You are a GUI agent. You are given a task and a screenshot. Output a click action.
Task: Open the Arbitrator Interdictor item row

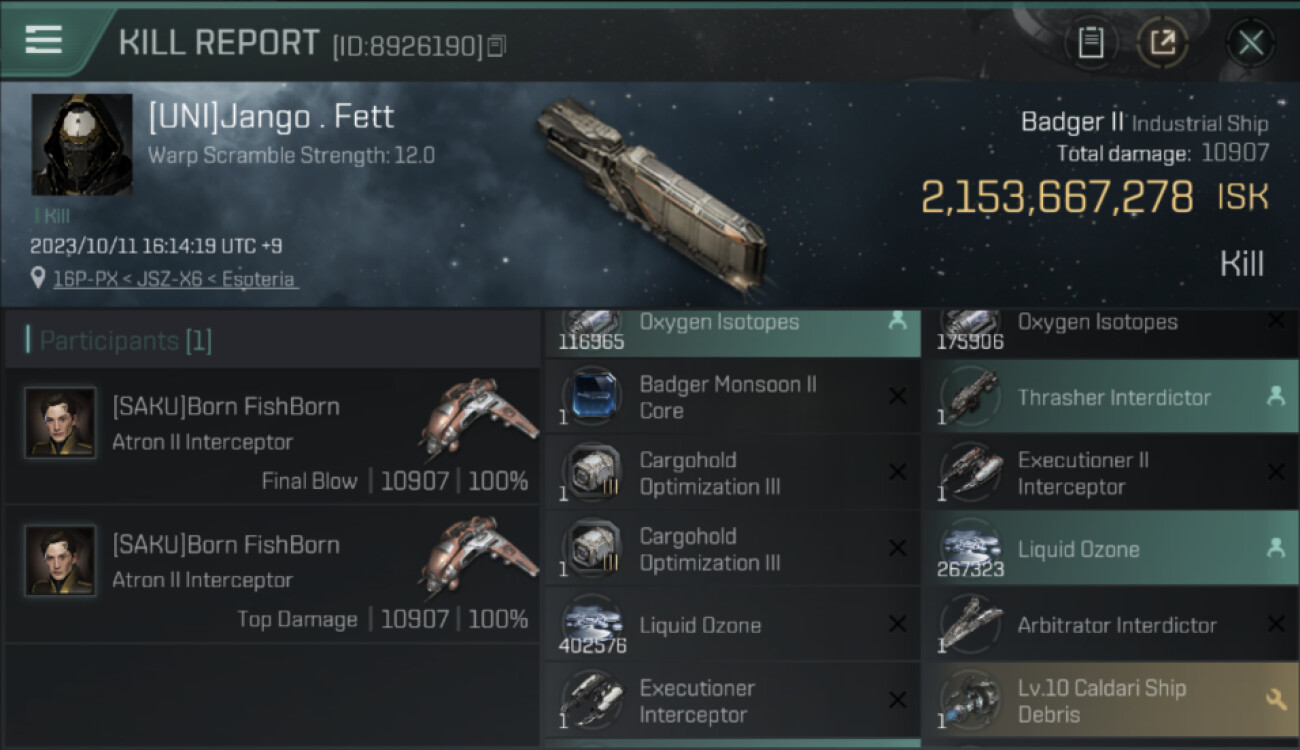pos(1111,625)
